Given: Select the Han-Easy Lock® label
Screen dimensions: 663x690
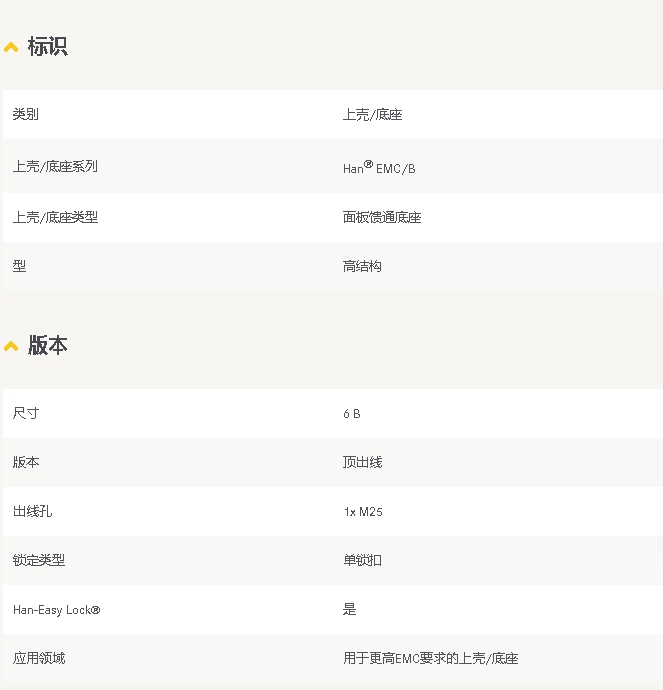Looking at the screenshot, I should 57,610.
